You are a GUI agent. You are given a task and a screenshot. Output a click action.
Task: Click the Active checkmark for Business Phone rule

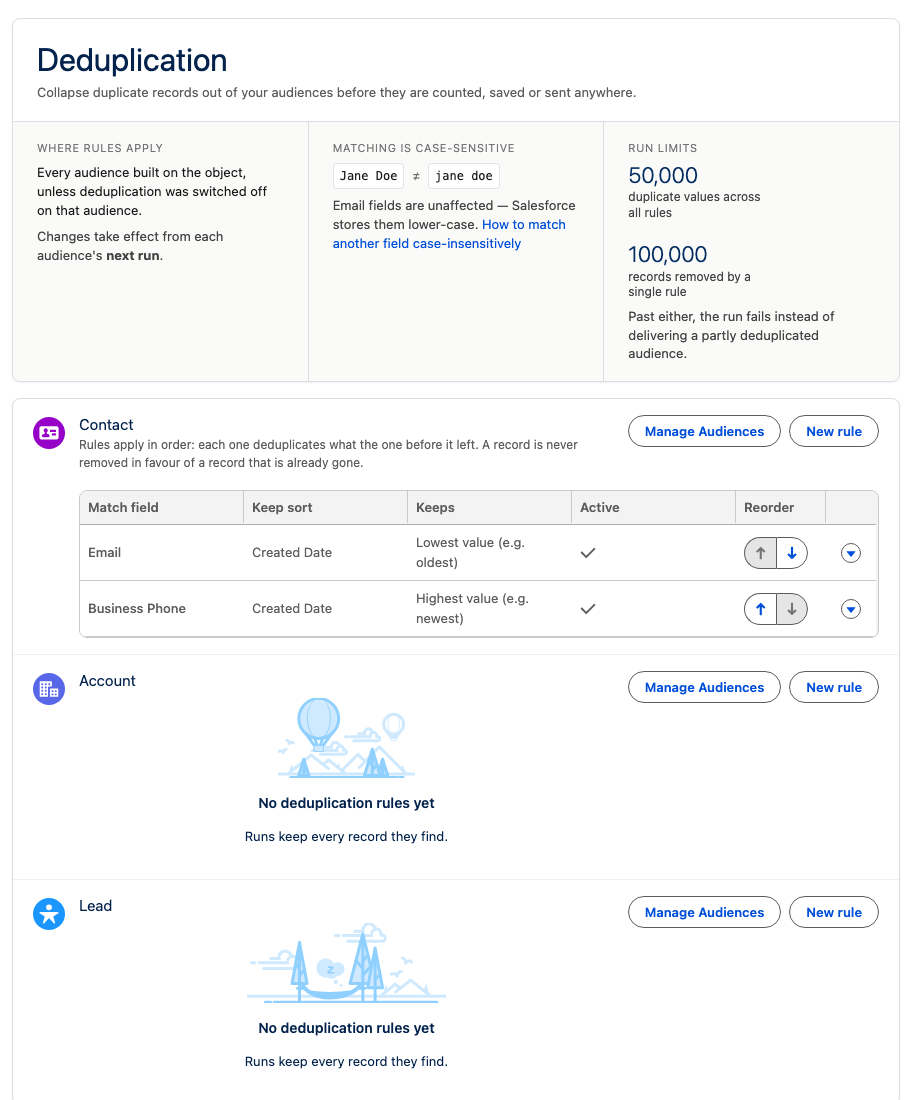pos(588,609)
